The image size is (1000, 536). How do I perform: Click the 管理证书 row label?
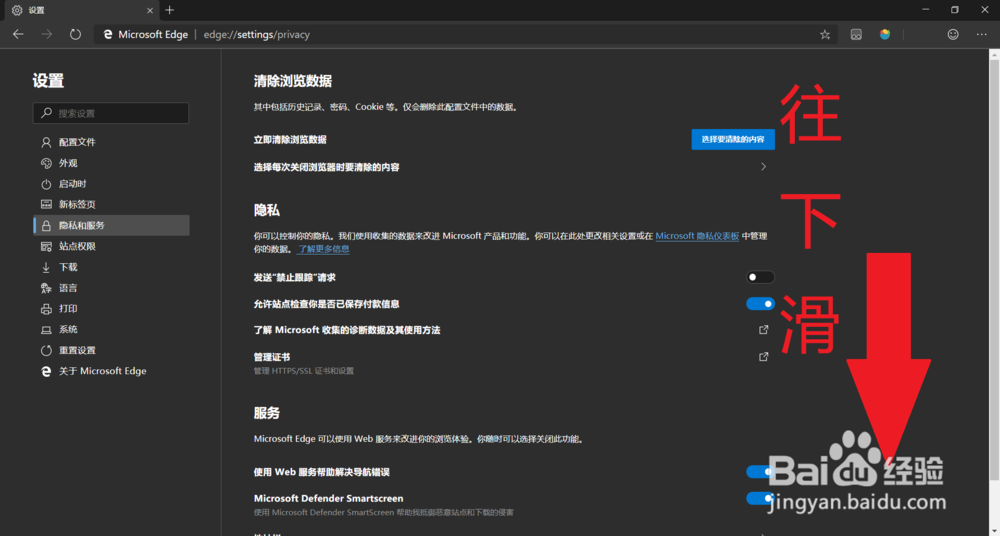pos(272,357)
